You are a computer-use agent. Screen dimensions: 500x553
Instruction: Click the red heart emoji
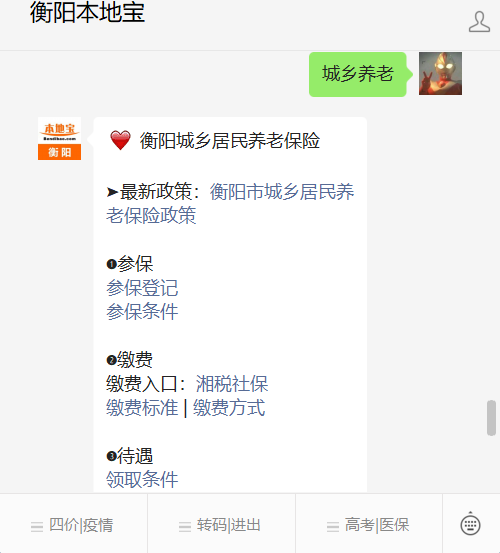120,140
